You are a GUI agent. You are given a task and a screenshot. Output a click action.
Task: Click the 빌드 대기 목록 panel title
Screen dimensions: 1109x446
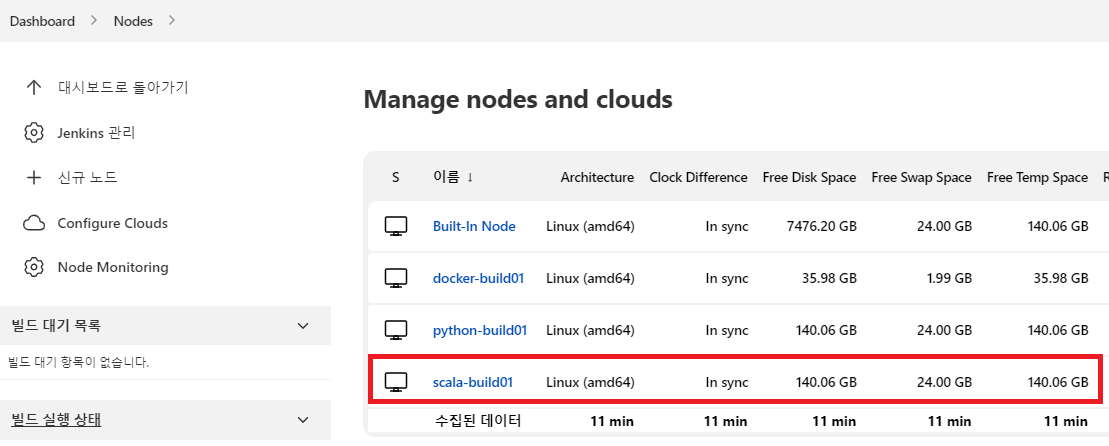click(x=57, y=326)
